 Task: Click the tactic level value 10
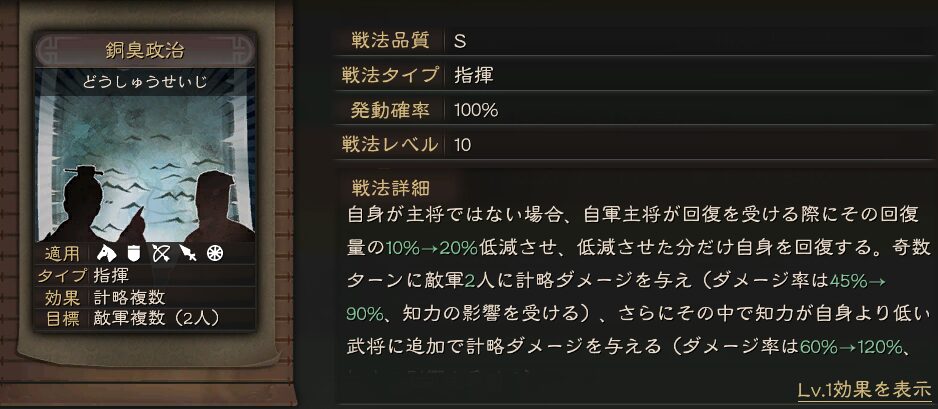point(462,145)
